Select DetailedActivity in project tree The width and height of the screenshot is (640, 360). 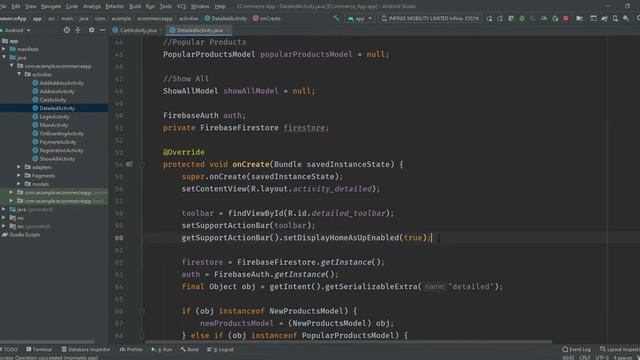[x=53, y=108]
